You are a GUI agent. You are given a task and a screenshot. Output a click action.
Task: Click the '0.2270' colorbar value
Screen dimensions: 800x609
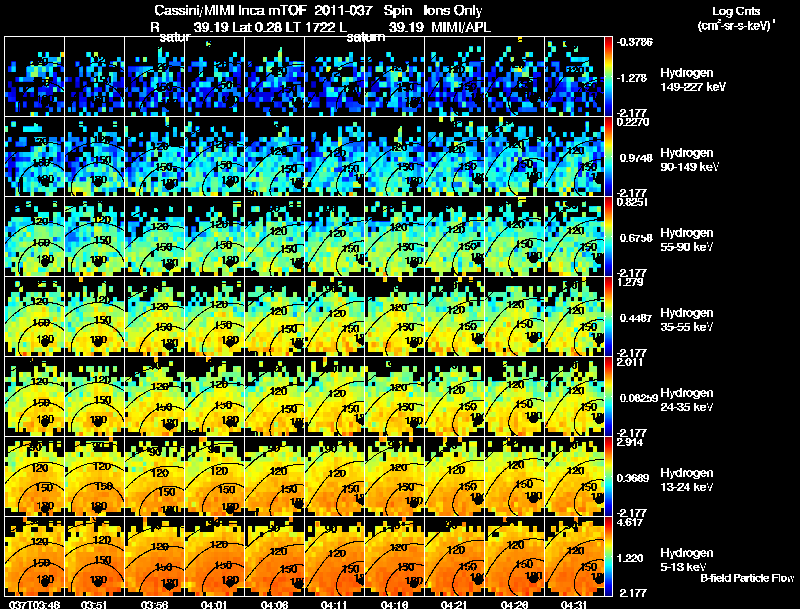[x=633, y=122]
